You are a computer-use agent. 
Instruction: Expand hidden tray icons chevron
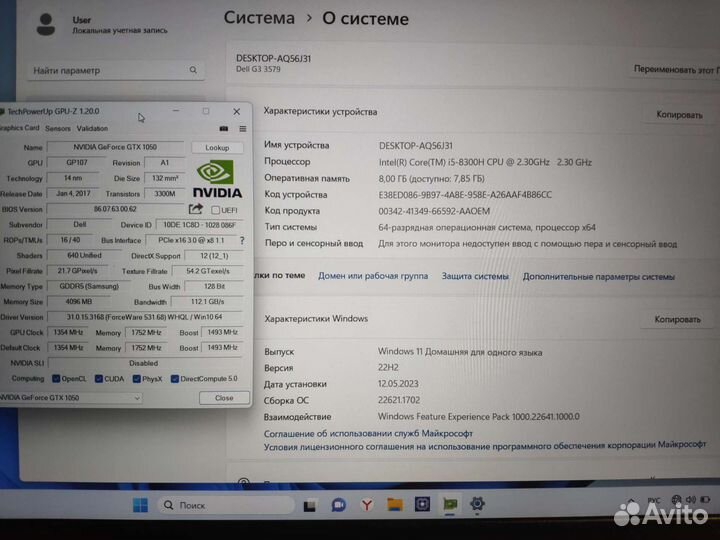(x=631, y=500)
